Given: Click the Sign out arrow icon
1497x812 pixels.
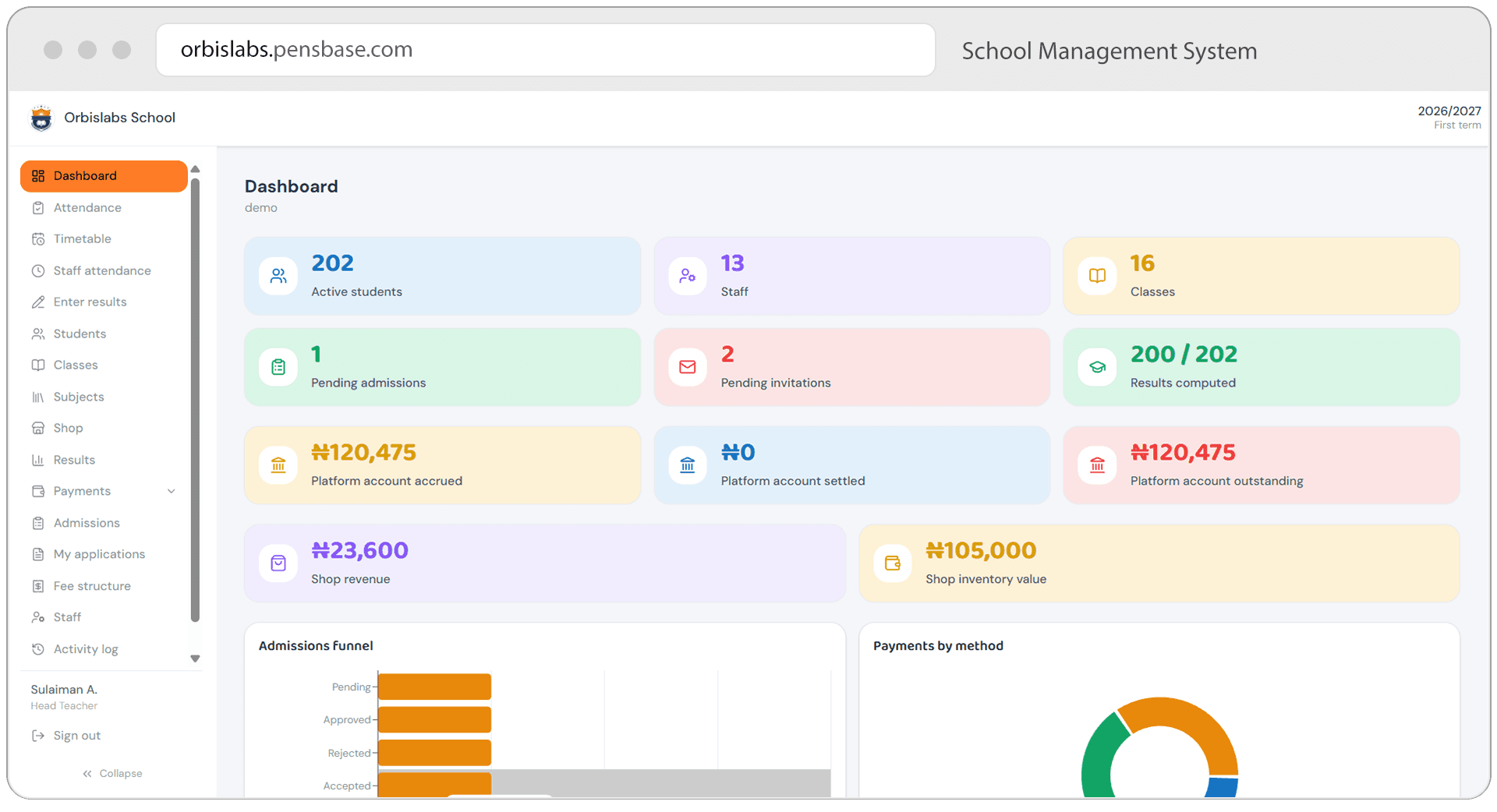Looking at the screenshot, I should tap(37, 736).
